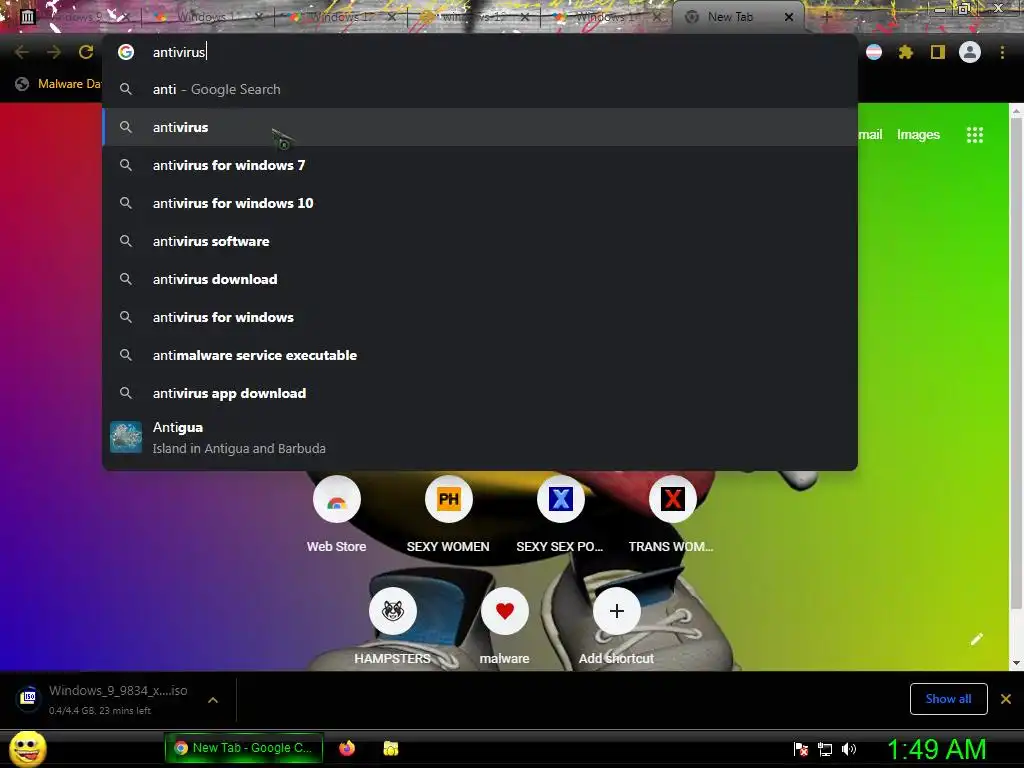Open the Malware bookmark in bookmarks bar
The image size is (1024, 768).
tap(59, 84)
